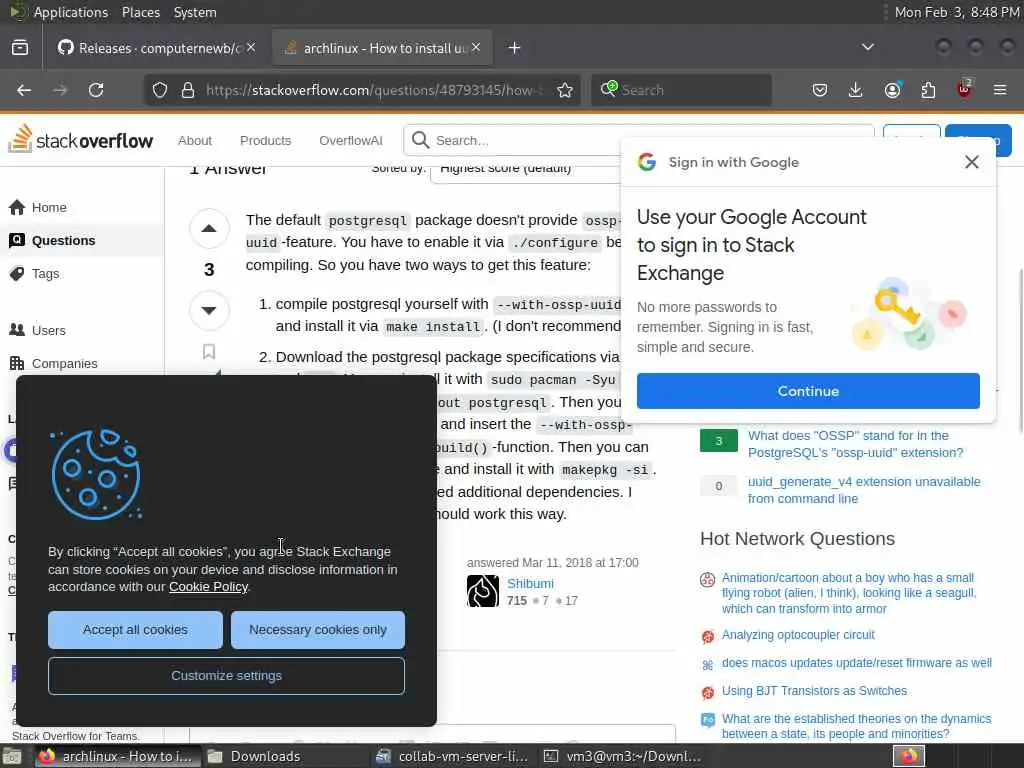Switch to vm3@vm3 terminal taskbar window
The image size is (1024, 768).
(x=624, y=756)
